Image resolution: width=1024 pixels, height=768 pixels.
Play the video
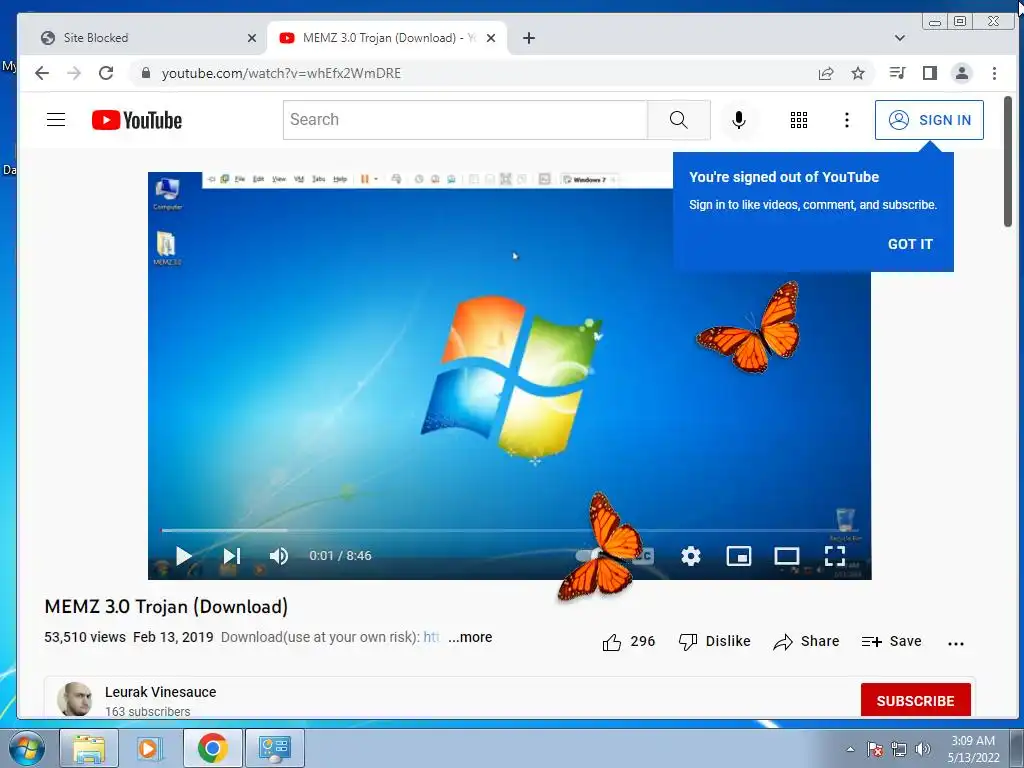(x=184, y=556)
